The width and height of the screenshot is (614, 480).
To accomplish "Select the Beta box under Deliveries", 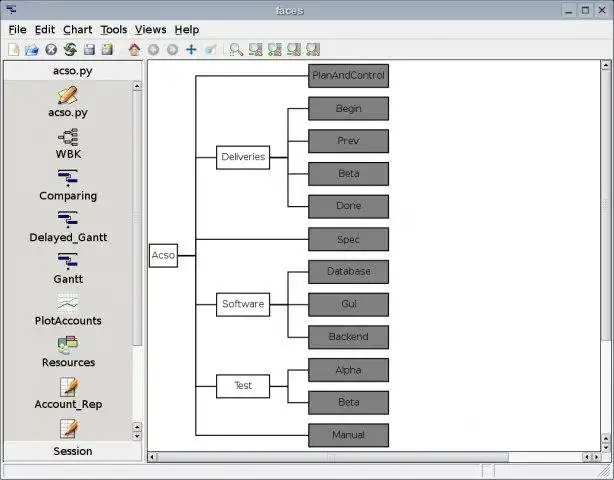I will pos(349,174).
